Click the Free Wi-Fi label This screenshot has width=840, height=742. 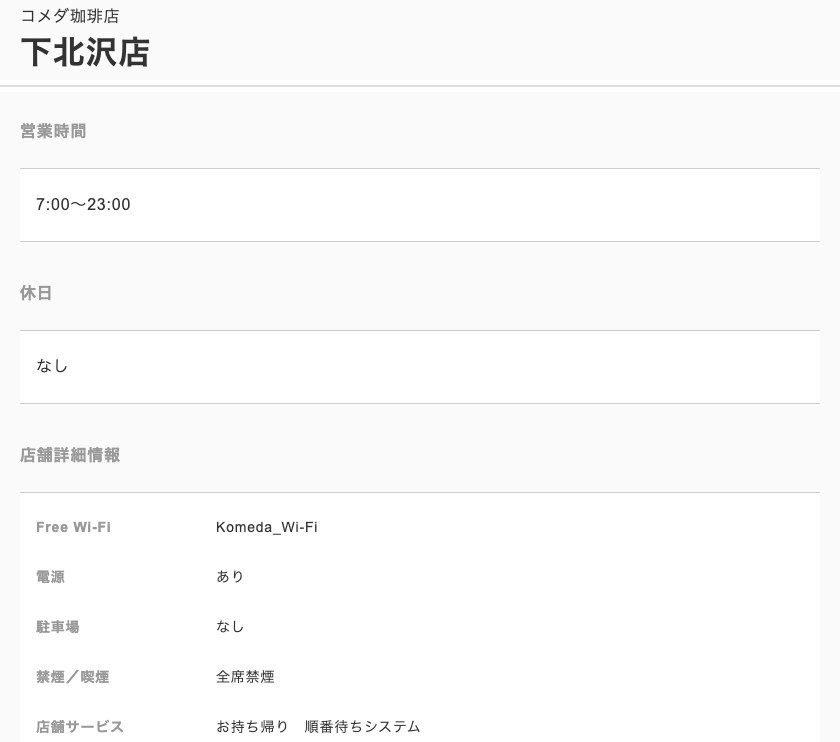click(x=73, y=527)
